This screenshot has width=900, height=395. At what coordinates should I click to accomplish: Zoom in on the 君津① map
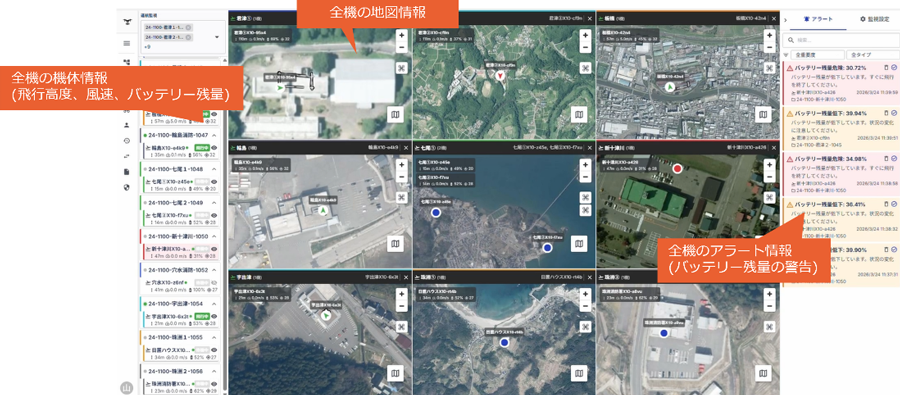(x=402, y=35)
